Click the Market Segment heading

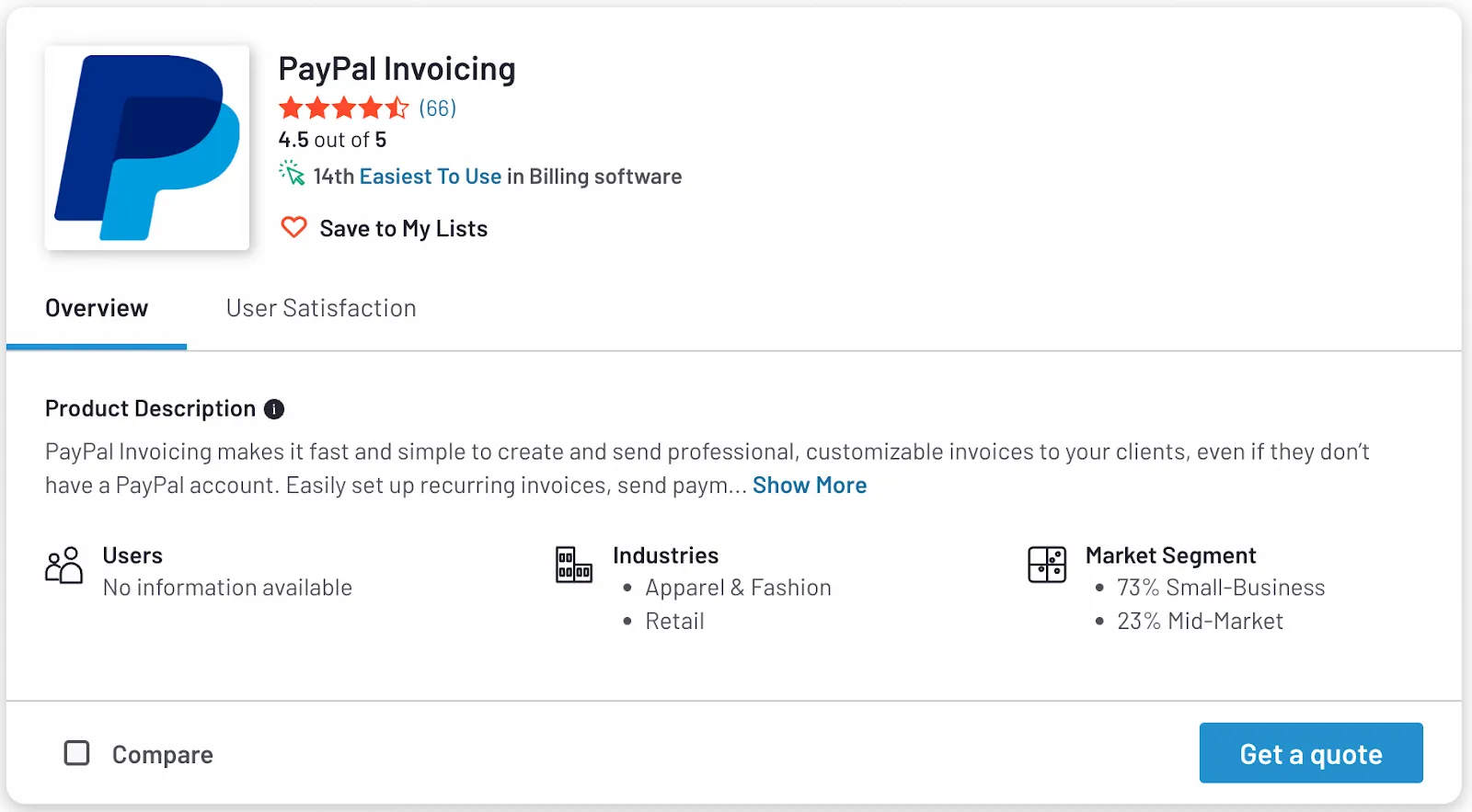[x=1170, y=555]
